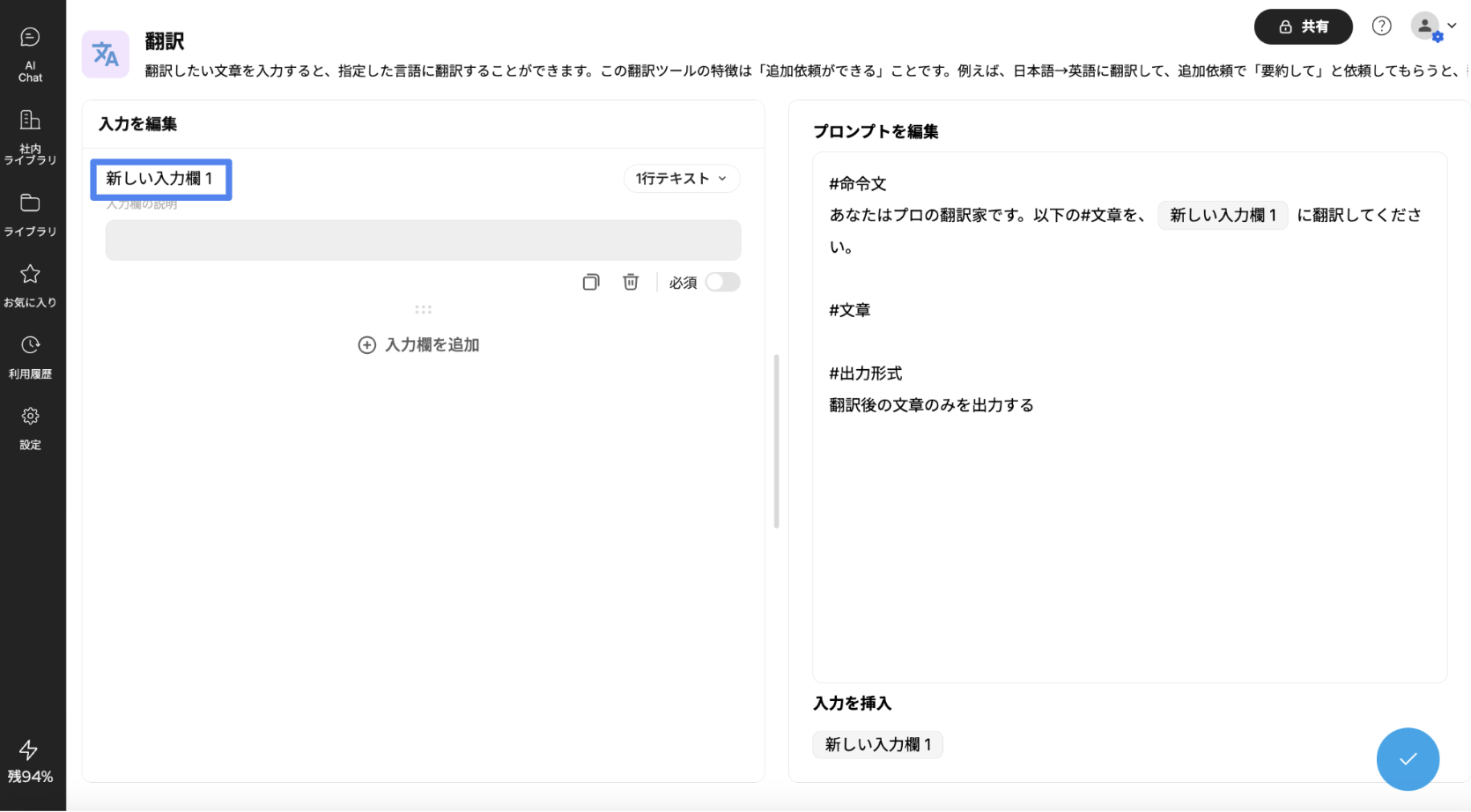Click the 残94% remaining usage indicator

pos(30,763)
